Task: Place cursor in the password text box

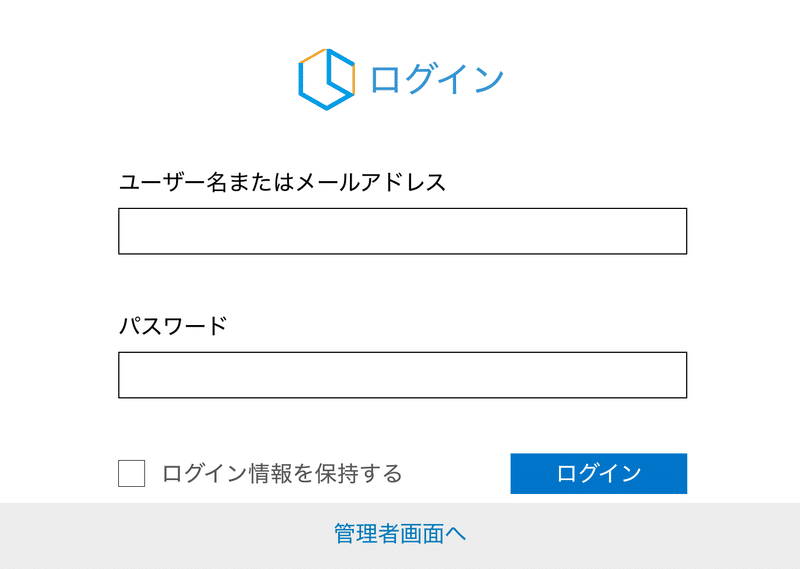Action: (x=403, y=375)
